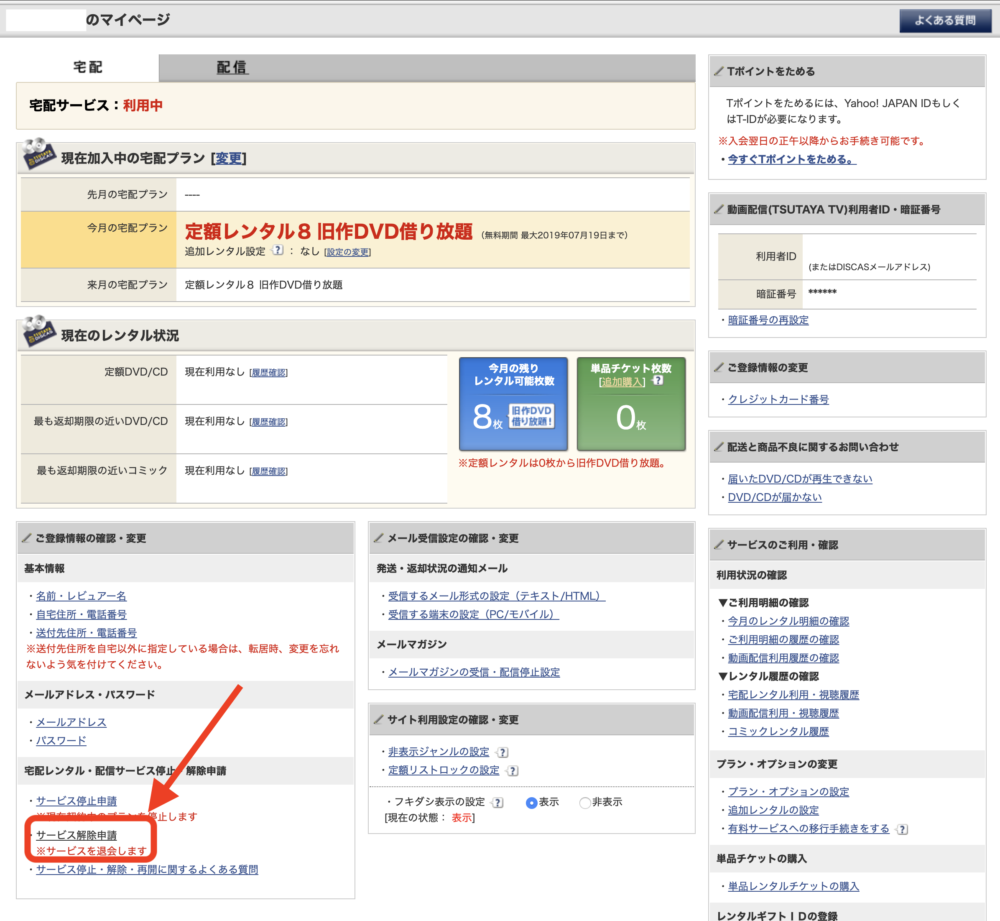Click the clapperboard icon beside 現在加入中の宅配プラン
This screenshot has height=921, width=1000.
coord(39,157)
